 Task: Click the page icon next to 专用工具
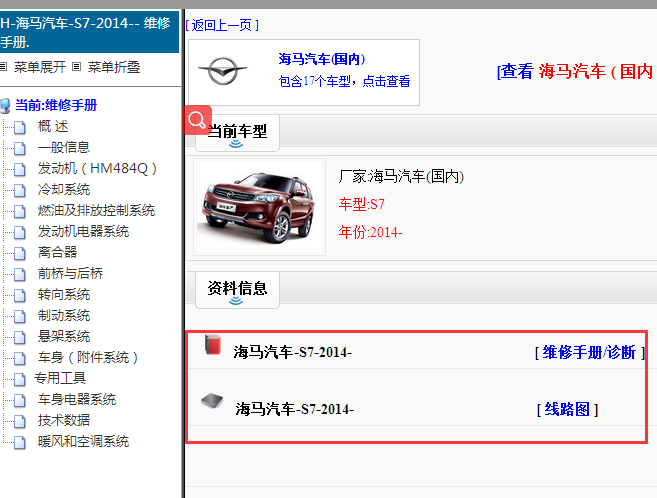pyautogui.click(x=19, y=379)
